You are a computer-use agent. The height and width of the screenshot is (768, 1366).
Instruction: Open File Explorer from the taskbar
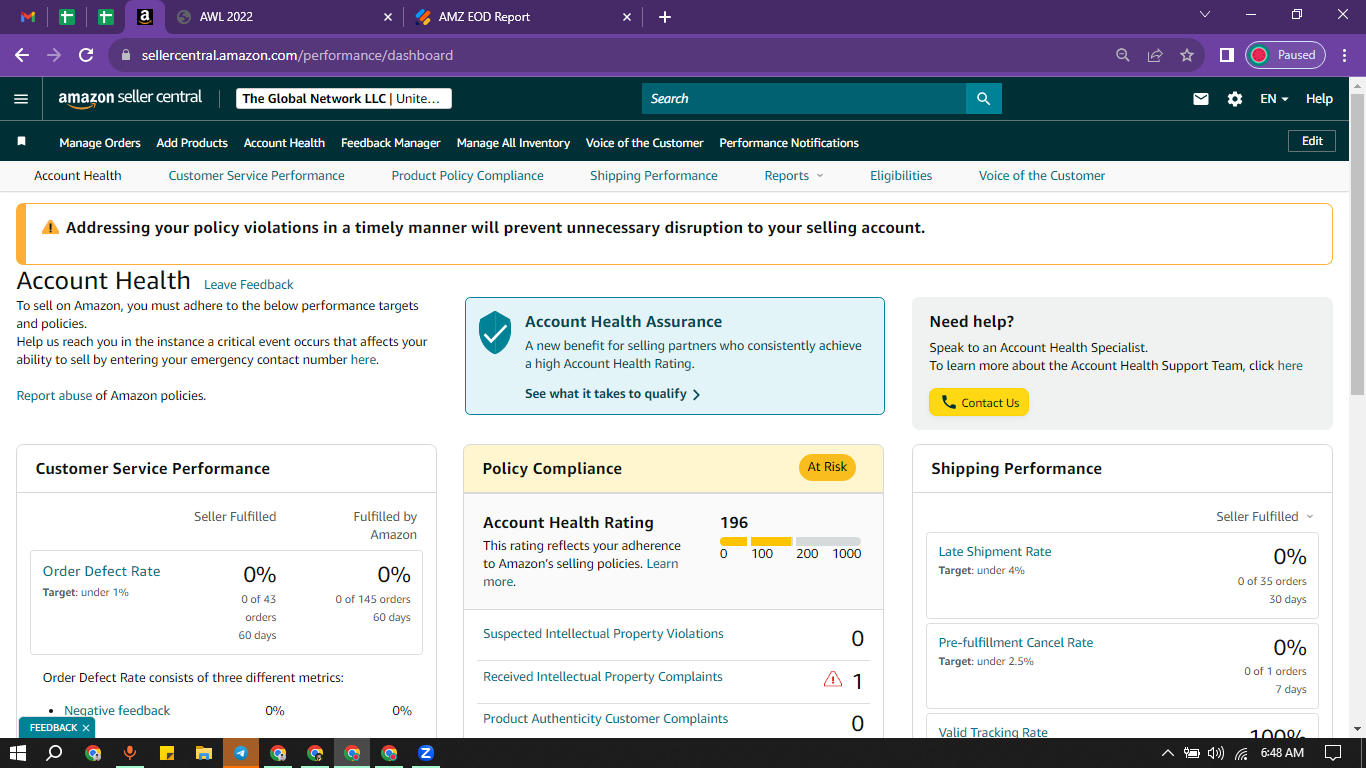pos(204,753)
